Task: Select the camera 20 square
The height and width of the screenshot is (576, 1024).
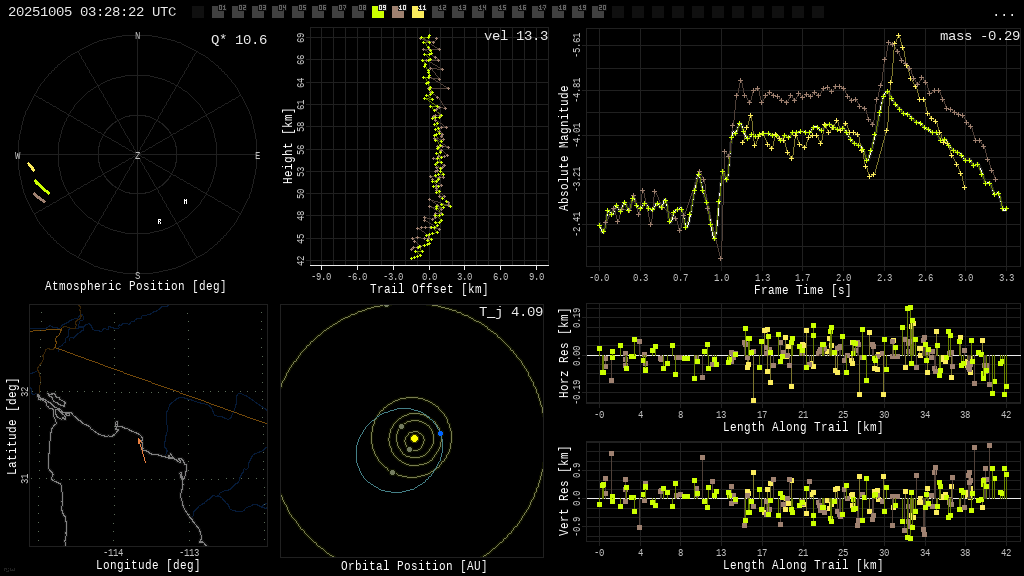Action: (598, 12)
